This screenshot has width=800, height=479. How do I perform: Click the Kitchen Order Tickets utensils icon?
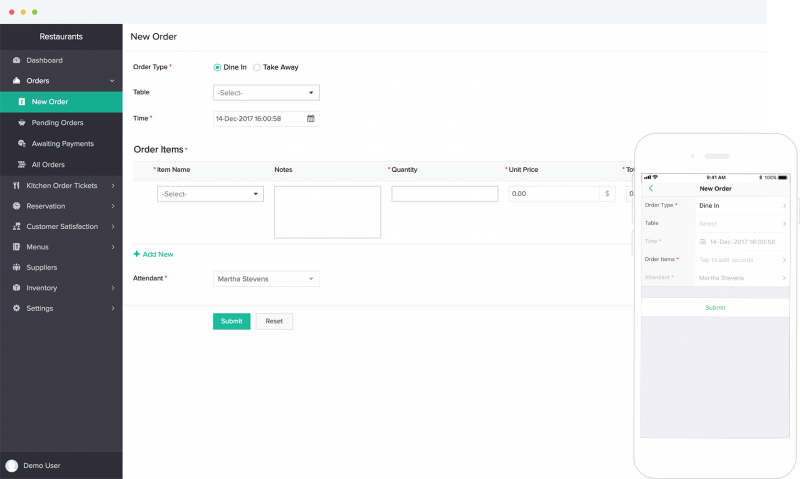point(16,186)
